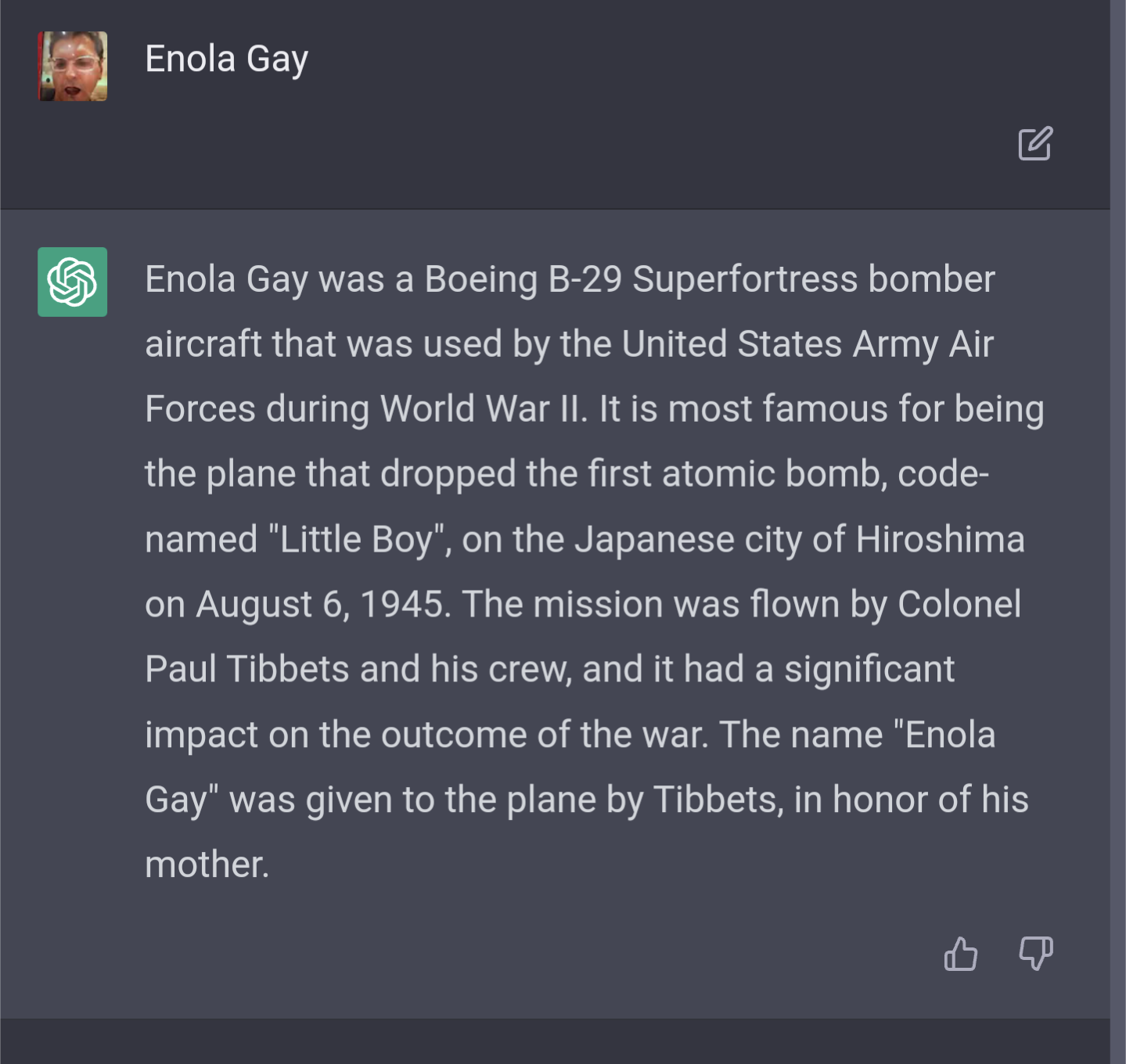Click the quoted name "Little Boy"

pos(356,540)
